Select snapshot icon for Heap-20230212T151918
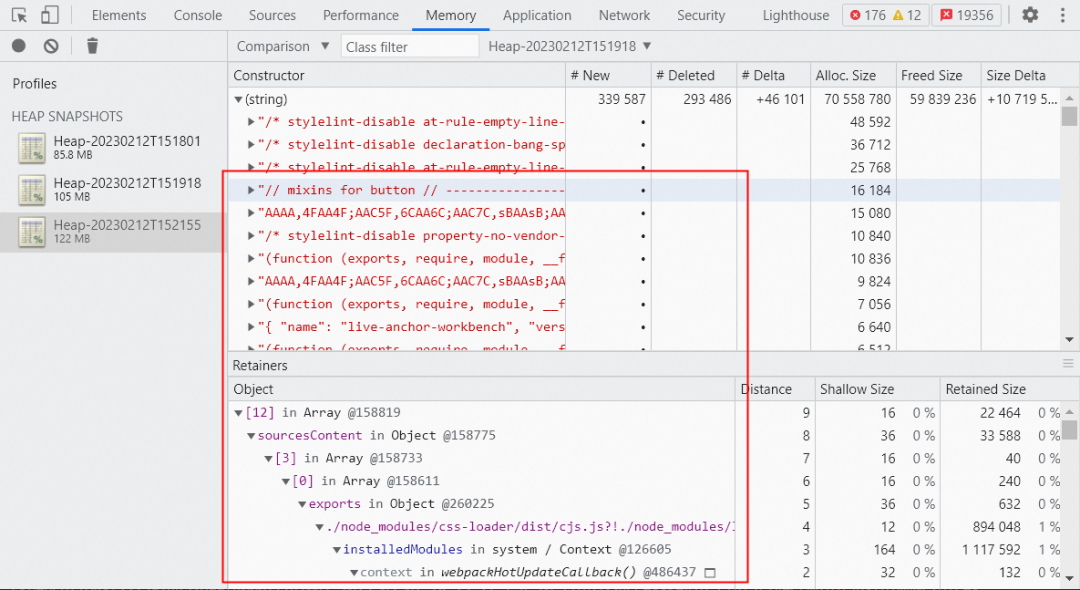The height and width of the screenshot is (590, 1080). [x=32, y=190]
